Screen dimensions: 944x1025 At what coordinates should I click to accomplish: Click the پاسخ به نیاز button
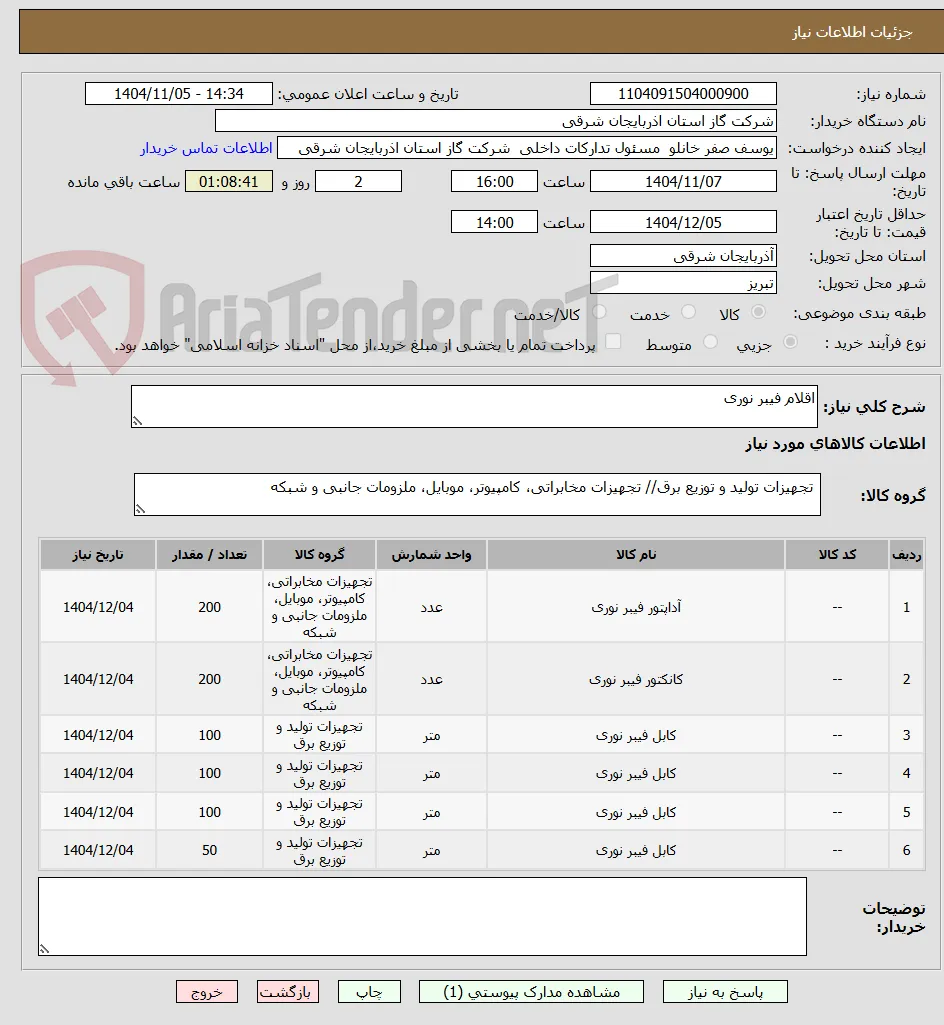click(x=725, y=992)
